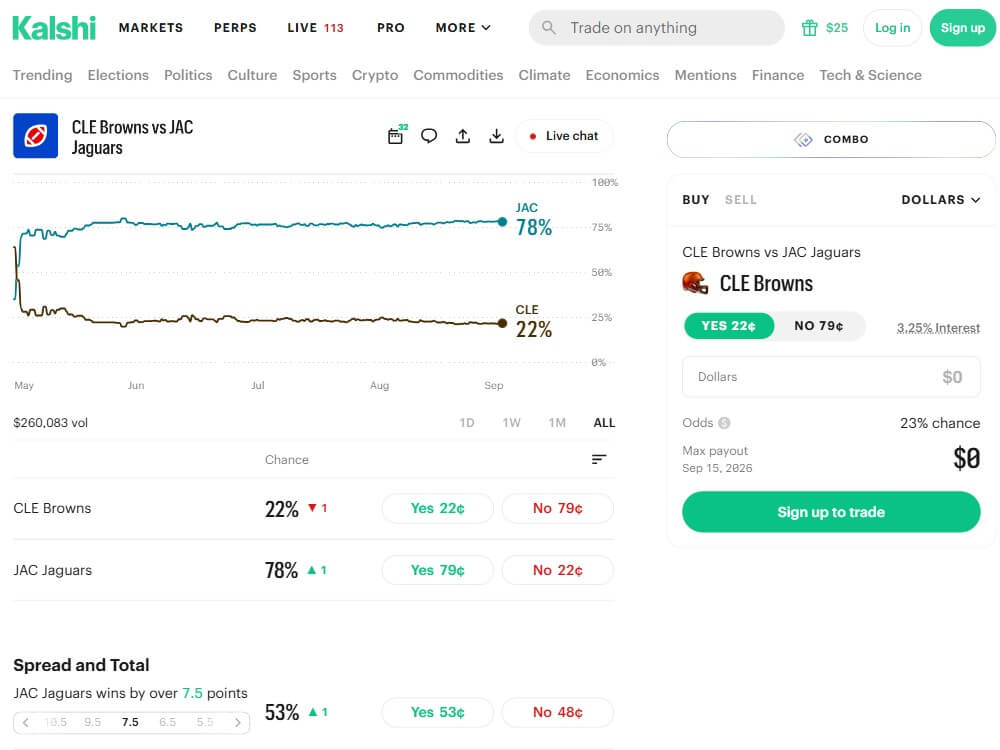Viewport: 1000px width, 750px height.
Task: Open the comments speech bubble icon
Action: tap(429, 136)
